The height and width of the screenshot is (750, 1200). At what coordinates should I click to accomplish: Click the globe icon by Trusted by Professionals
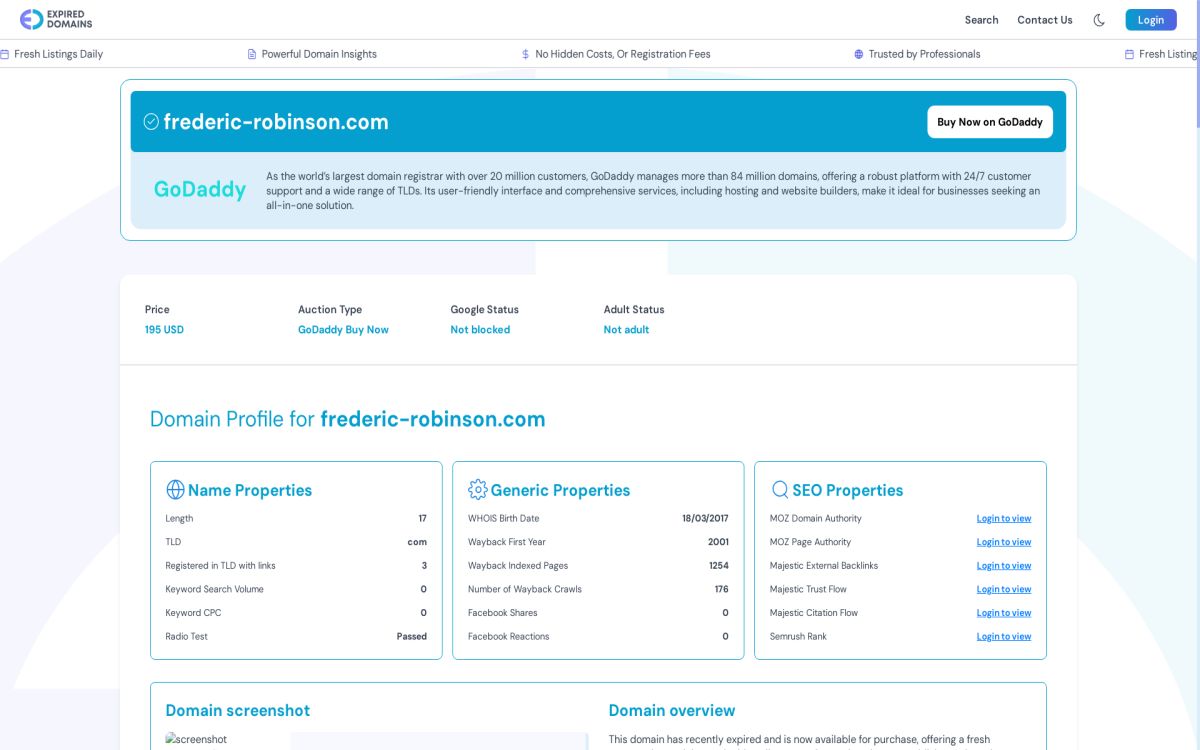pyautogui.click(x=859, y=54)
